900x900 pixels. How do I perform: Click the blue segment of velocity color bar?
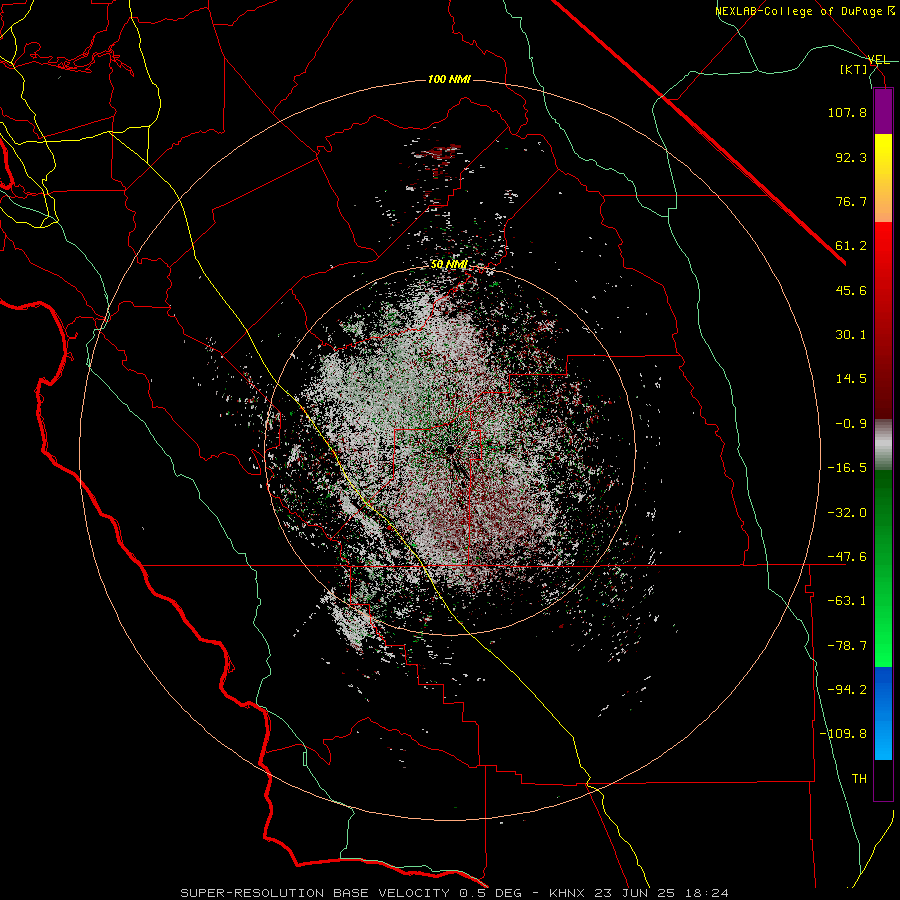tap(883, 713)
